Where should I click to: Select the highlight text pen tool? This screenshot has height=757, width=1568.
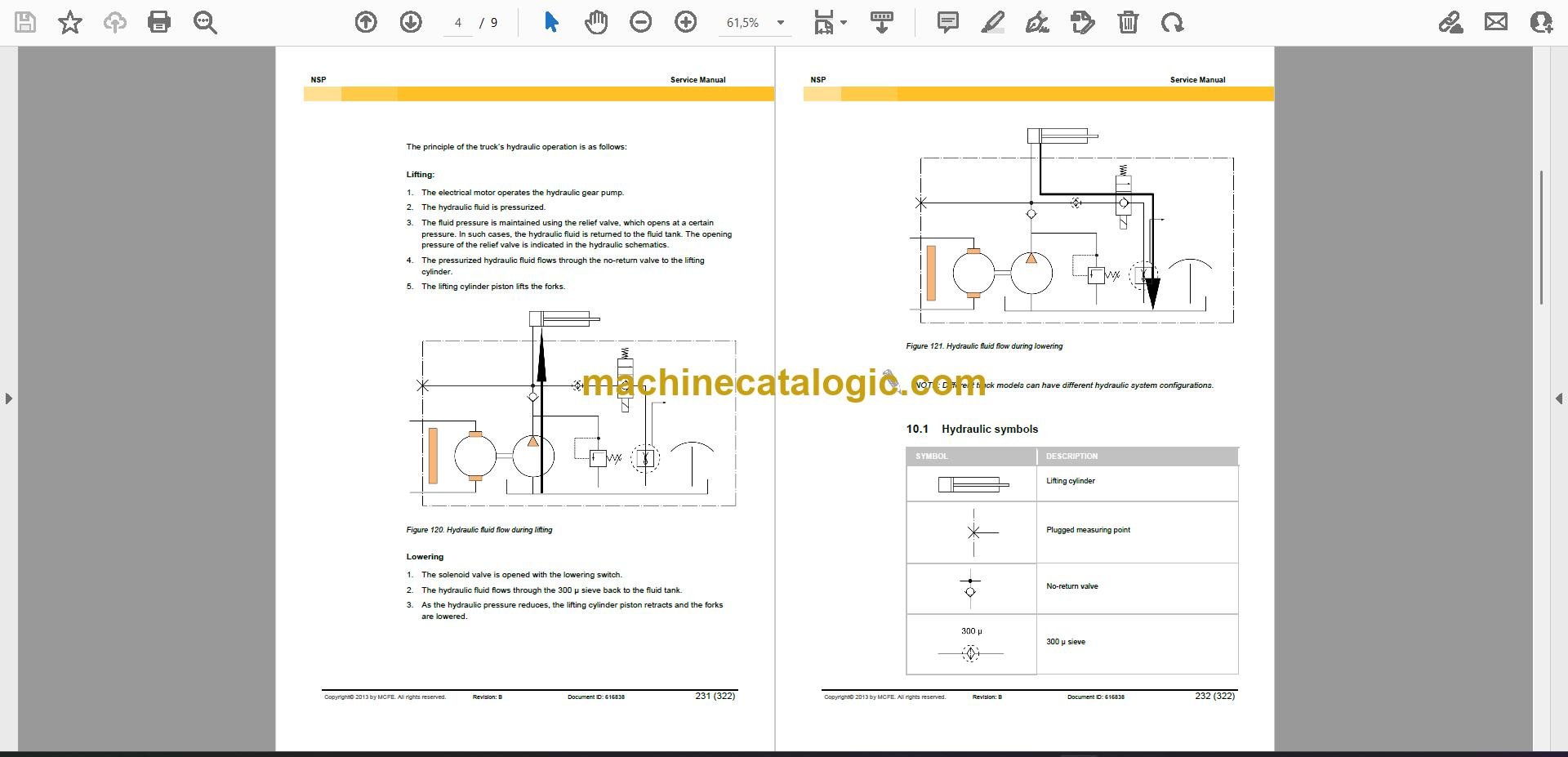[992, 23]
